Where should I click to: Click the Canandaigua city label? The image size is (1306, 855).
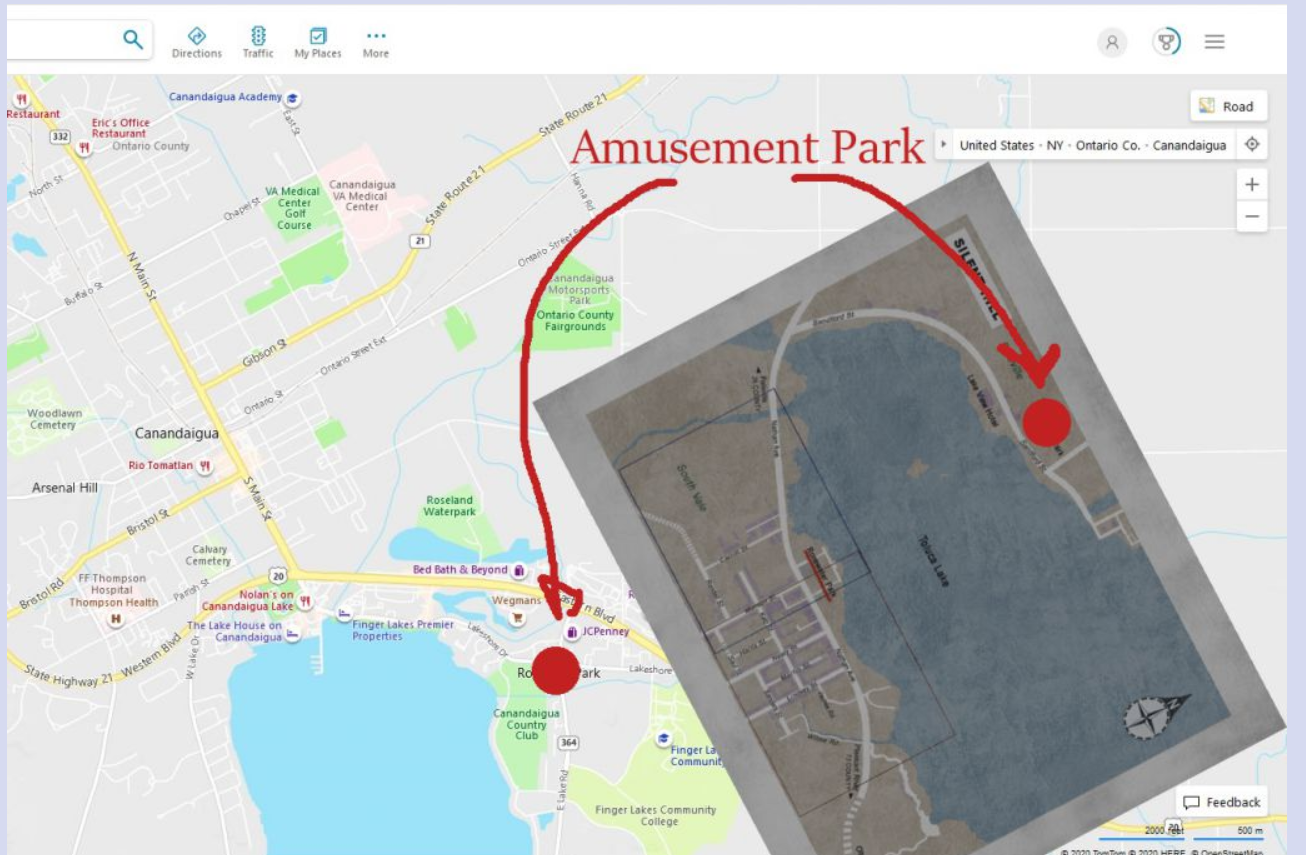176,434
